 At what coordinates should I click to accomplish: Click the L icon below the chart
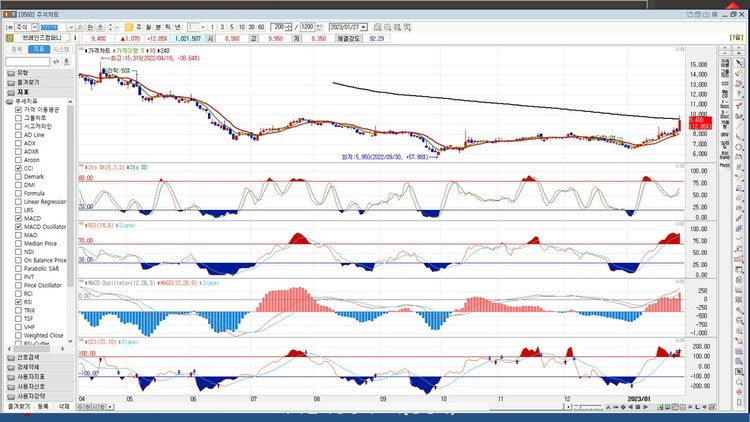coord(697,407)
